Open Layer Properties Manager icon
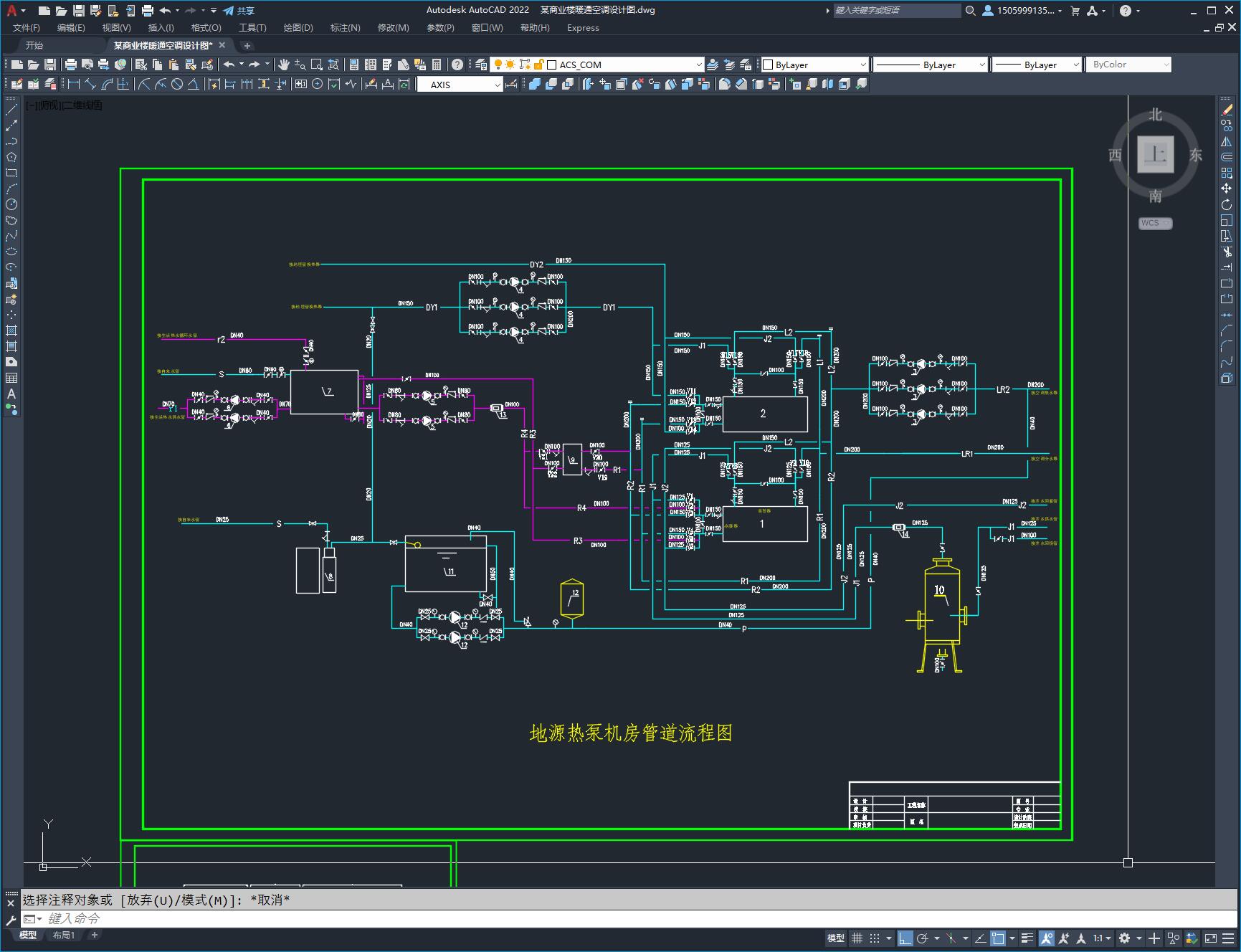The width and height of the screenshot is (1241, 952). pos(481,65)
